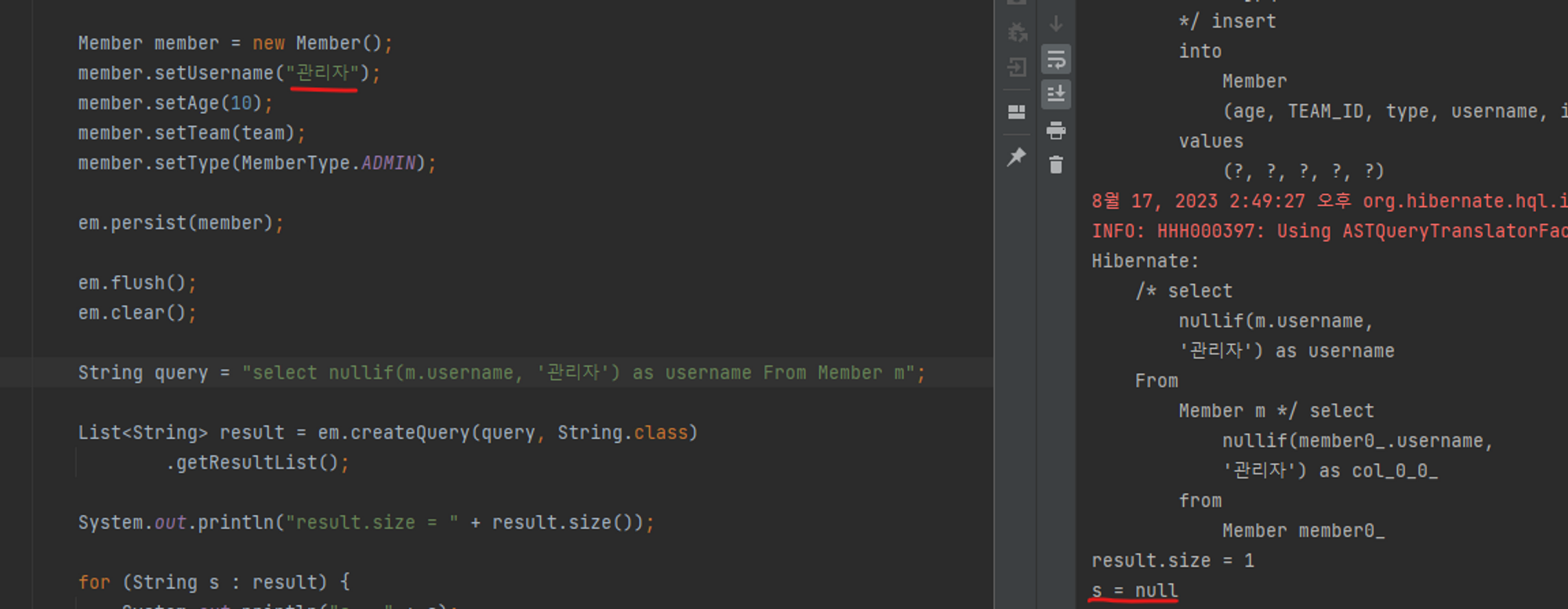Click the 'new Member()' declaration line
The width and height of the screenshot is (1568, 609).
[235, 43]
